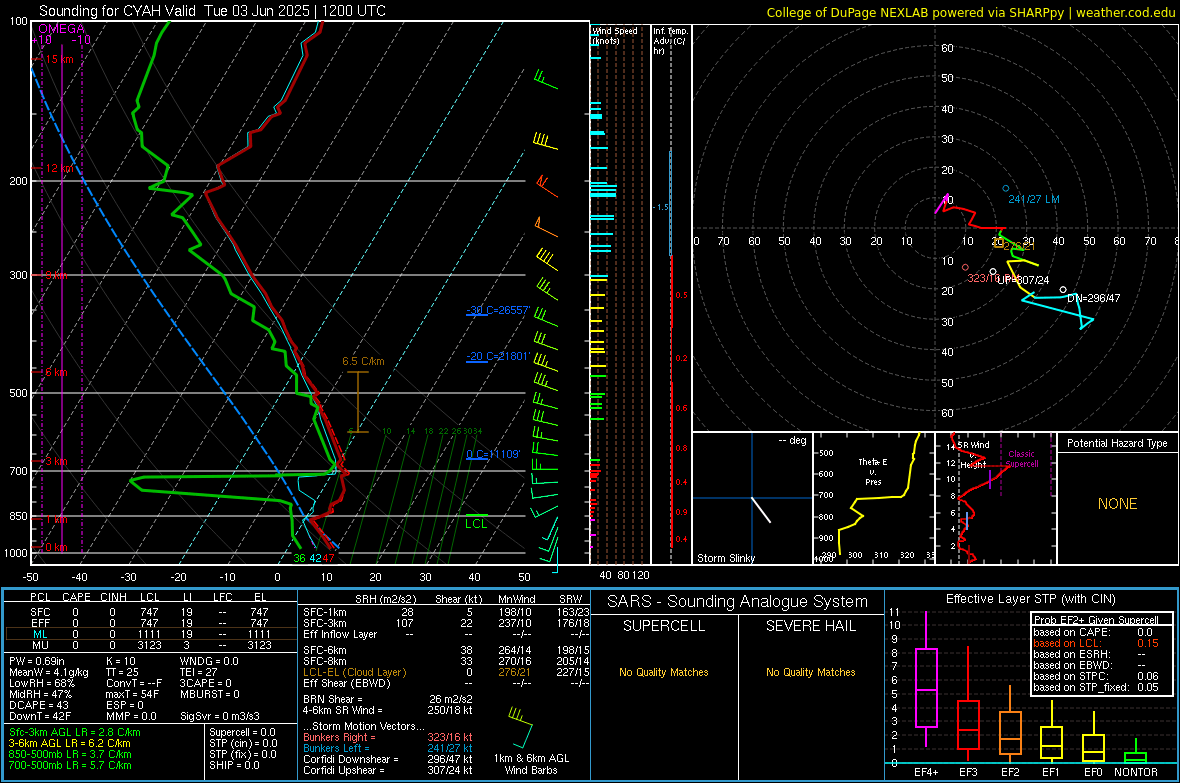Click the "SHIP = 0.0" parameter

point(234,766)
